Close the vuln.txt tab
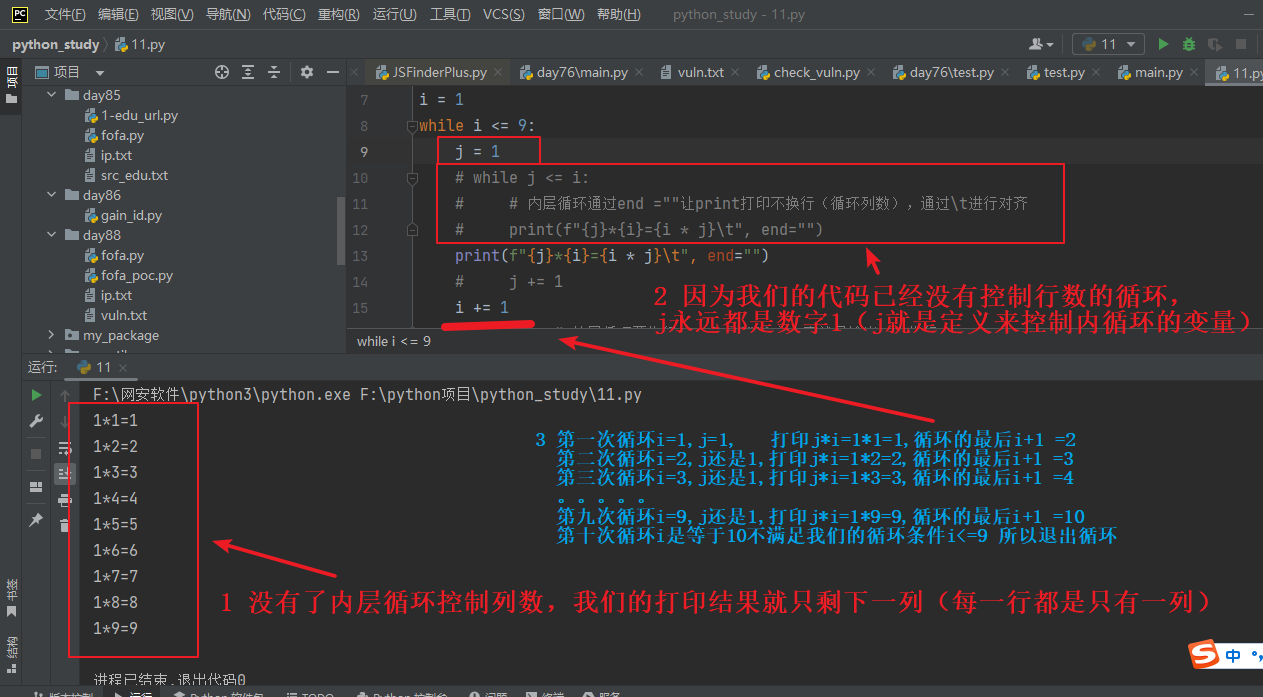 736,73
